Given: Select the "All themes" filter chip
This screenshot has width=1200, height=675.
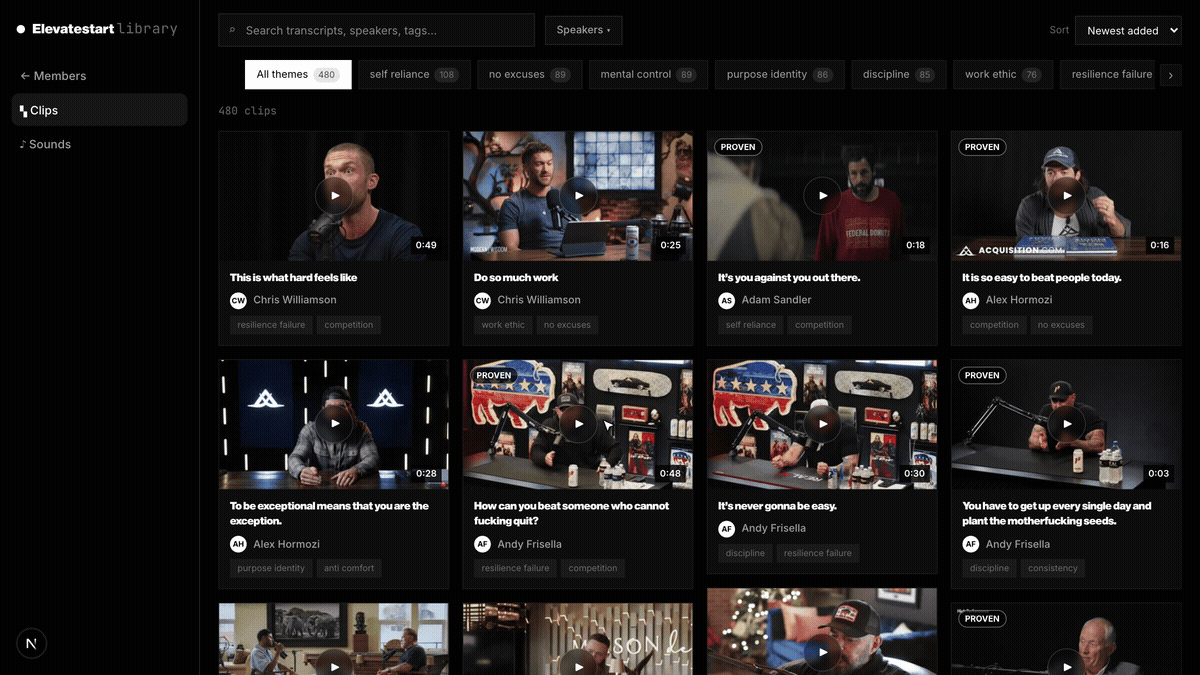Looking at the screenshot, I should pyautogui.click(x=298, y=74).
